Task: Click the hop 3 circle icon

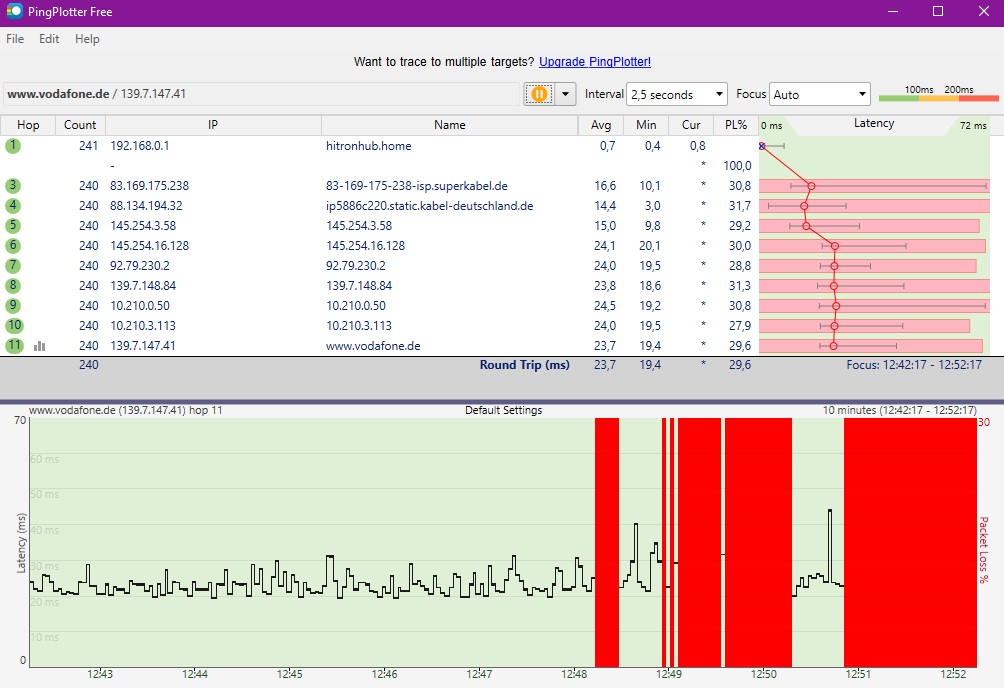Action: [x=13, y=186]
